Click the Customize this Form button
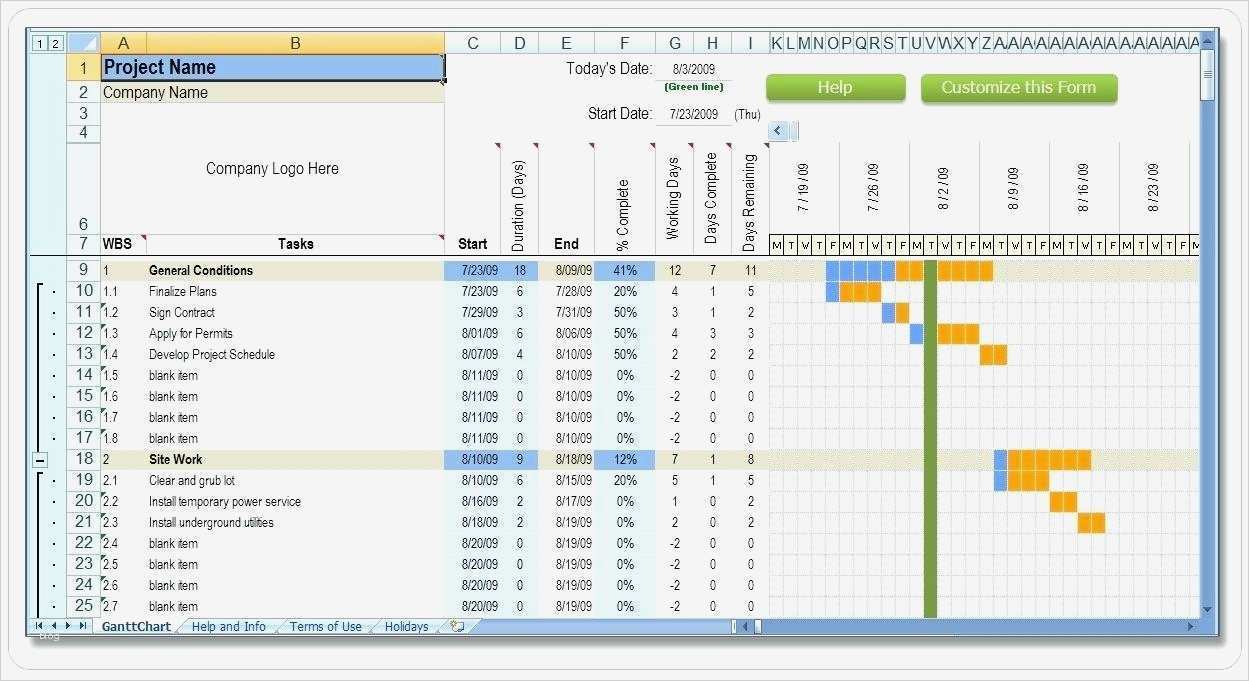1249x681 pixels. click(x=1018, y=88)
